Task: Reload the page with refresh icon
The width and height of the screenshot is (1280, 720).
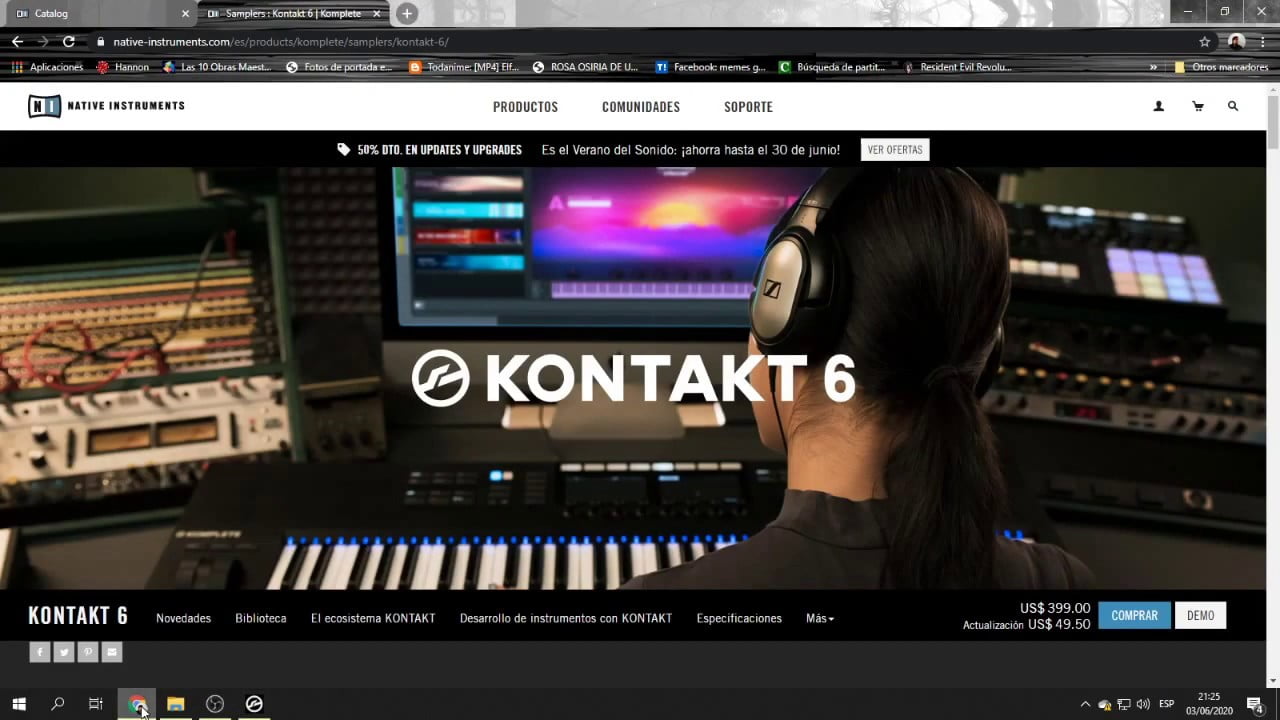Action: tap(69, 42)
